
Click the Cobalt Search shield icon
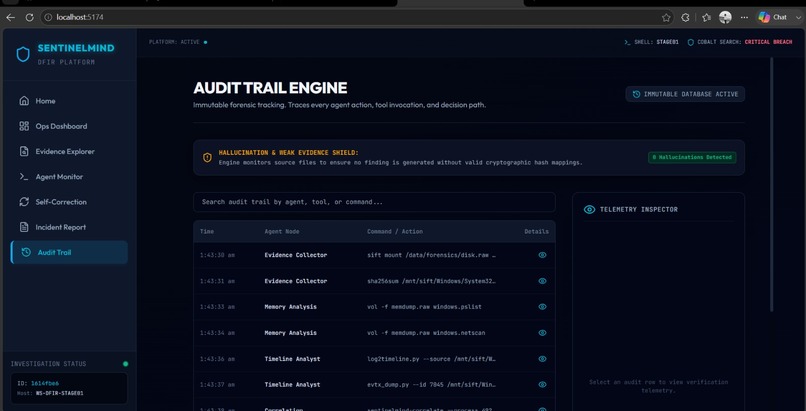(x=690, y=42)
